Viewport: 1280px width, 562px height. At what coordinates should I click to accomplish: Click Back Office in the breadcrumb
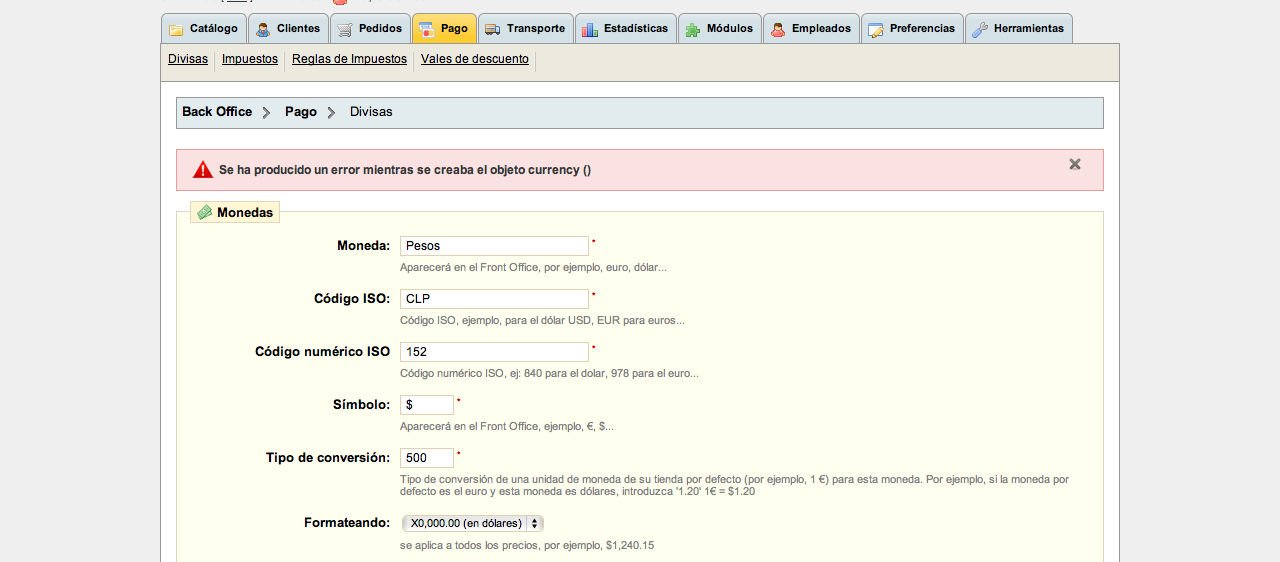tap(217, 112)
